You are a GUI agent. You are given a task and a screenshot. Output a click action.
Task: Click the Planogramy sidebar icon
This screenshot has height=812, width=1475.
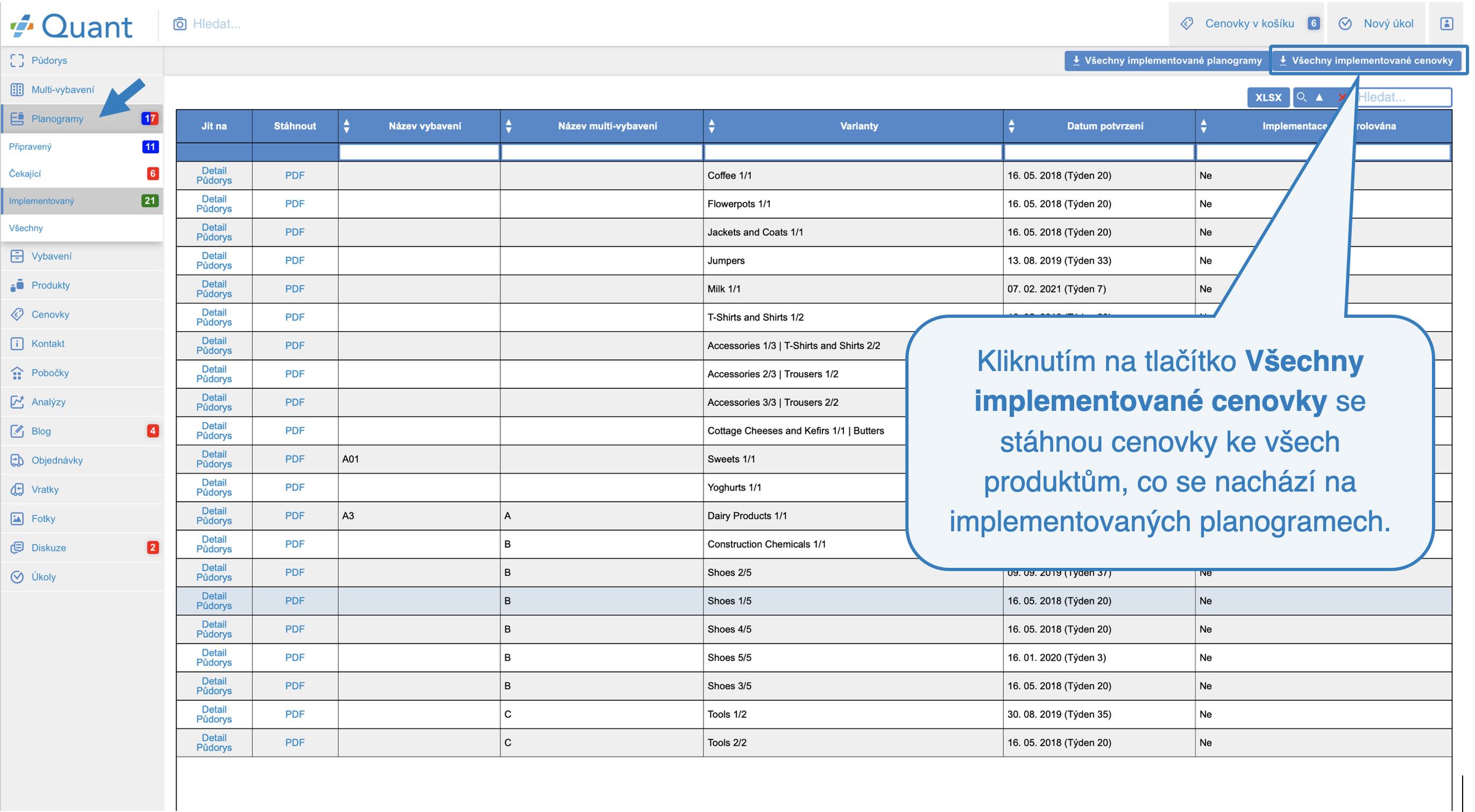tap(17, 118)
